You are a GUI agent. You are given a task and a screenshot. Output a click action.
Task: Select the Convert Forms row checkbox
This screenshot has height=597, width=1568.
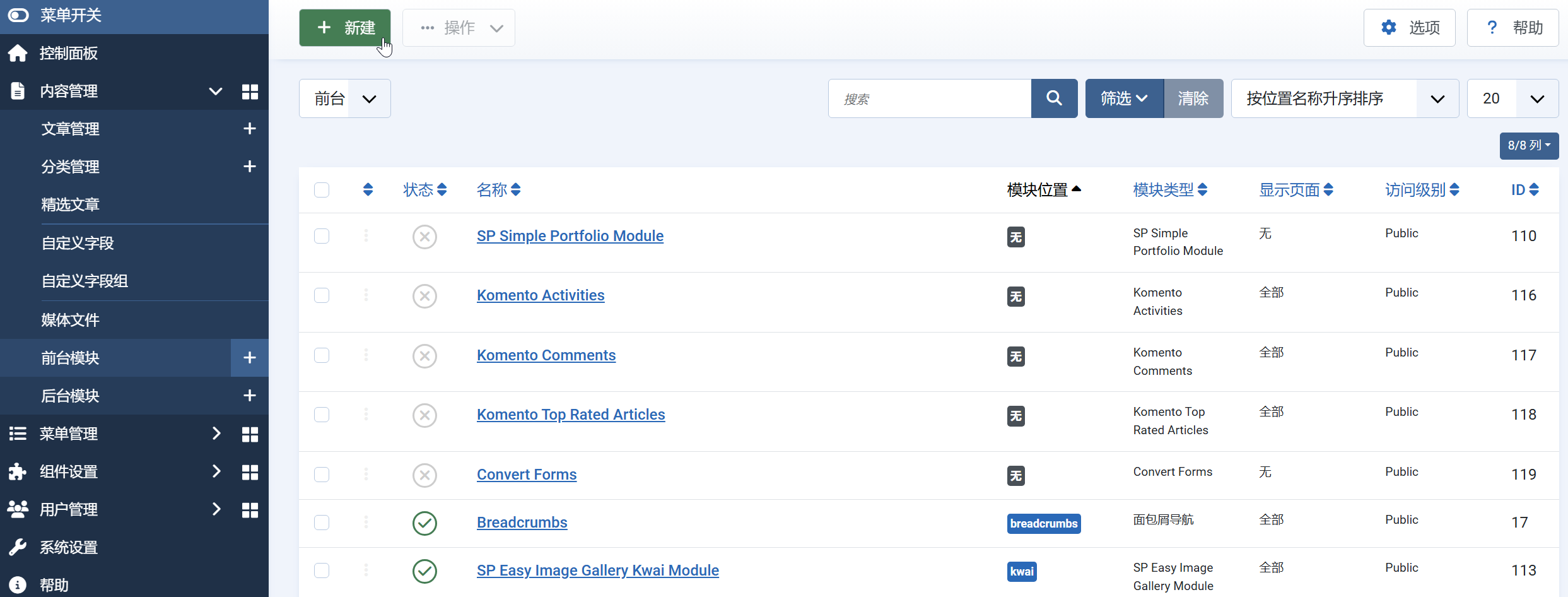[x=322, y=475]
